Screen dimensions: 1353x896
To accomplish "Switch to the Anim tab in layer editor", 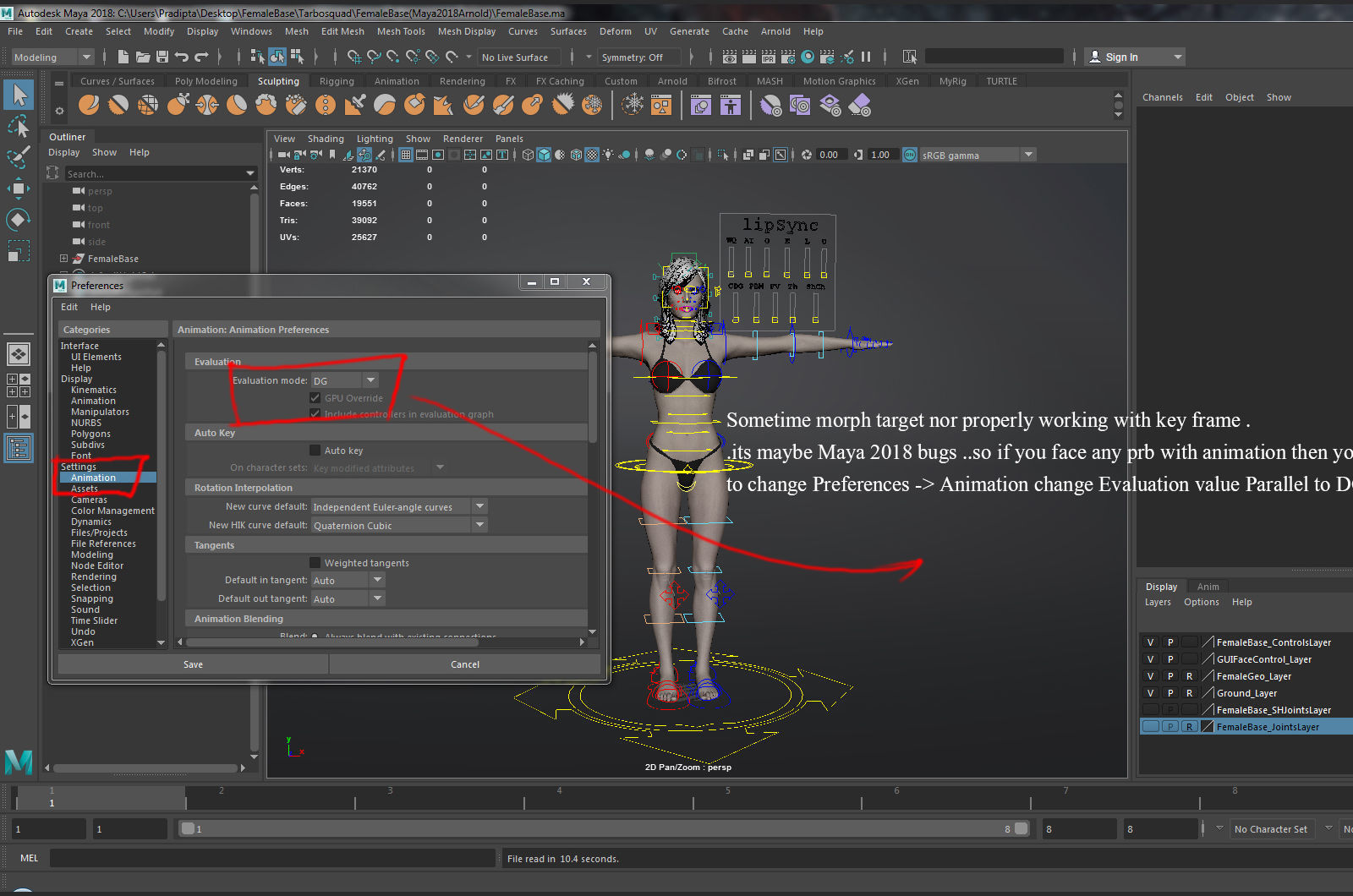I will [x=1208, y=587].
